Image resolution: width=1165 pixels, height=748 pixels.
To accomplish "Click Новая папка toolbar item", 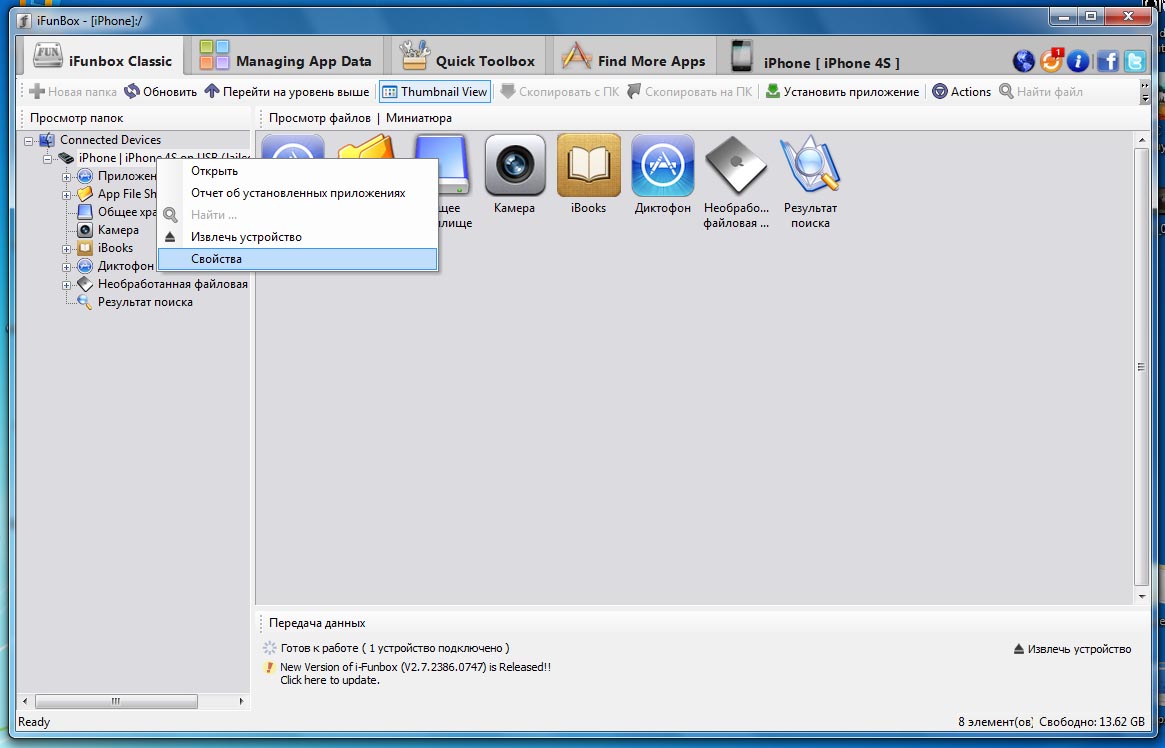I will (x=73, y=91).
